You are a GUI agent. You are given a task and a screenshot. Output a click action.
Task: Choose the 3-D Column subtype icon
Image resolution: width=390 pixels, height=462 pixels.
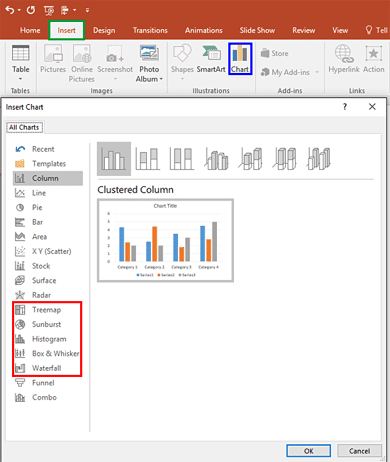(319, 159)
